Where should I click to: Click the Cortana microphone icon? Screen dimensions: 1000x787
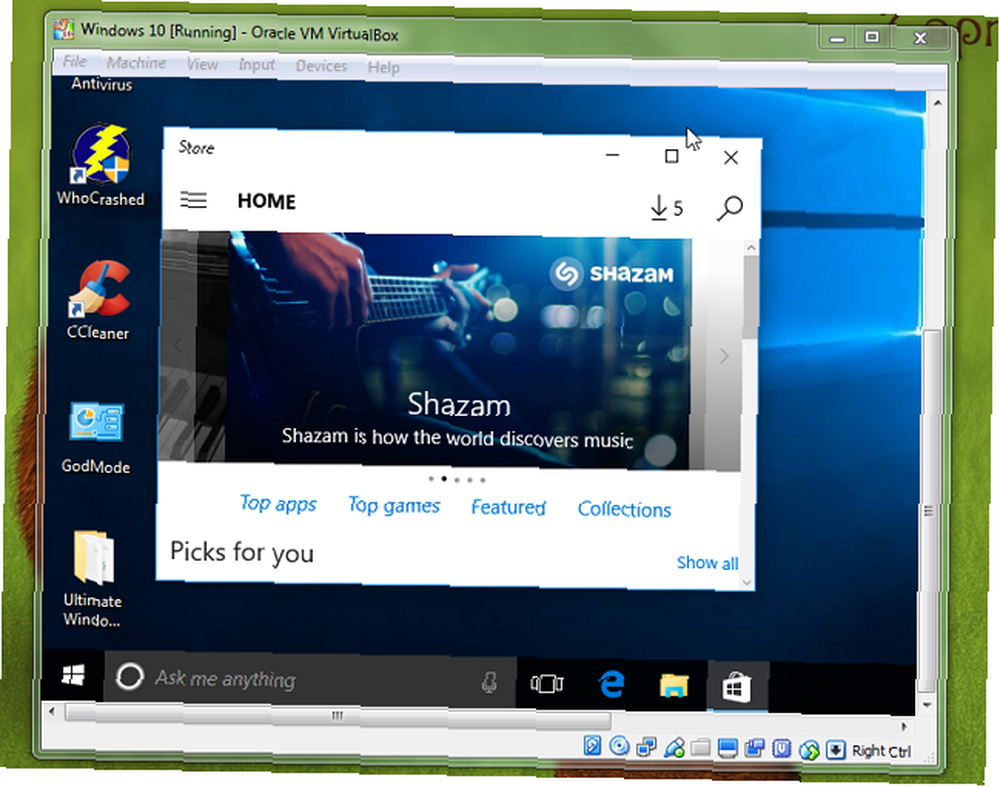(489, 682)
